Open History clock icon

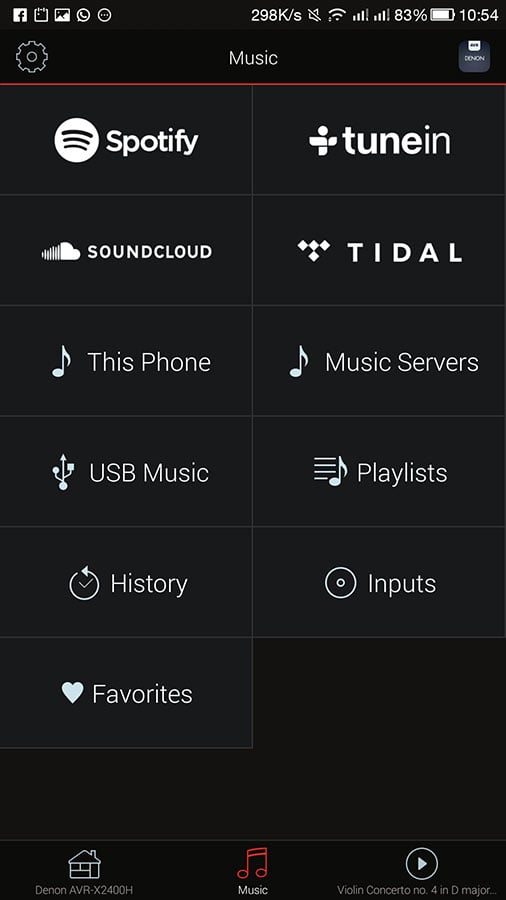coord(84,583)
